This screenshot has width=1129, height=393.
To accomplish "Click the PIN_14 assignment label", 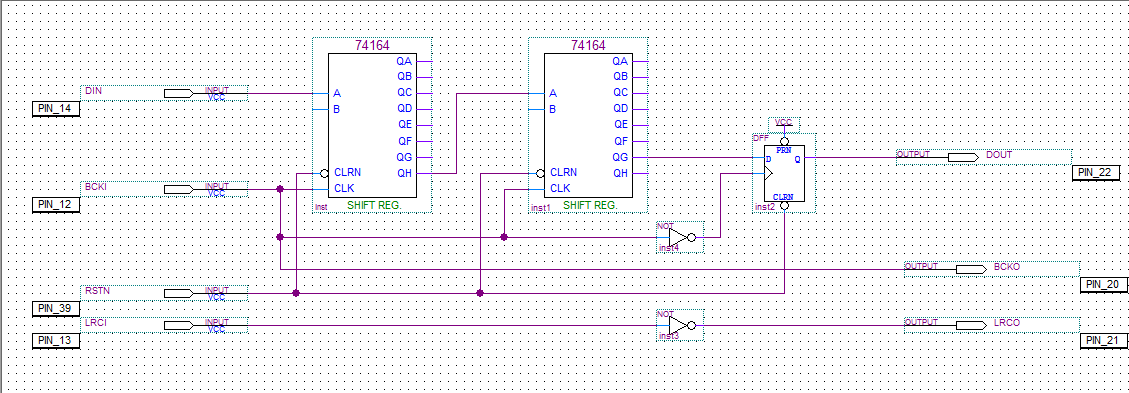I will pos(56,109).
